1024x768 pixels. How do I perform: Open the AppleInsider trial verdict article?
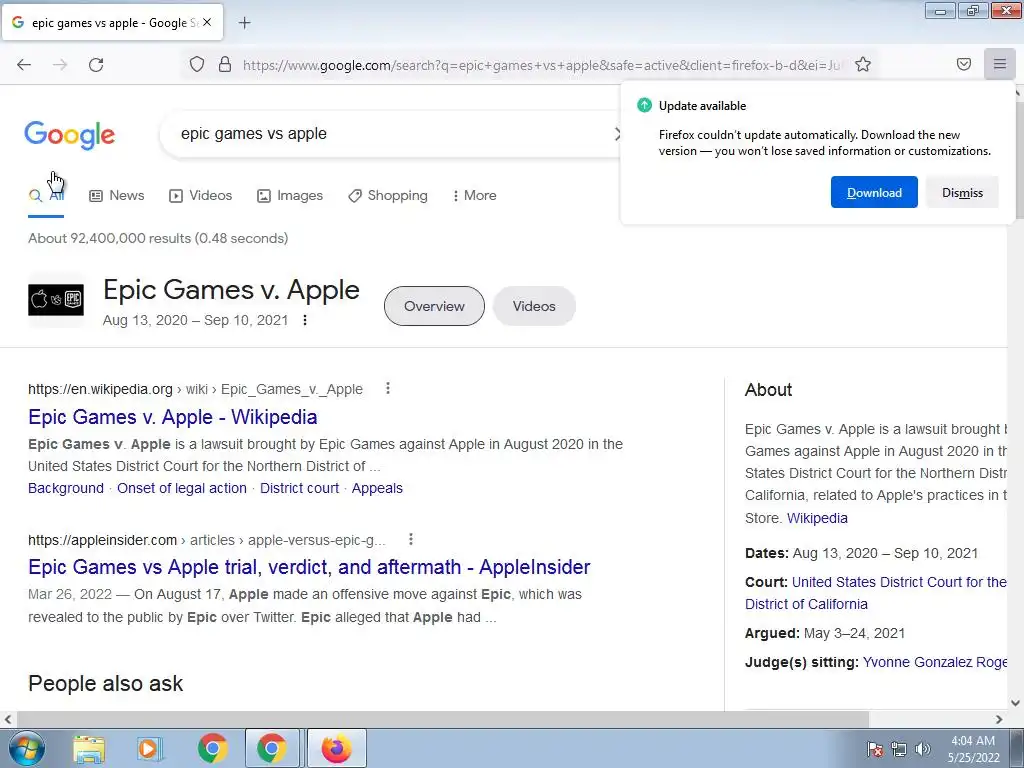tap(309, 567)
